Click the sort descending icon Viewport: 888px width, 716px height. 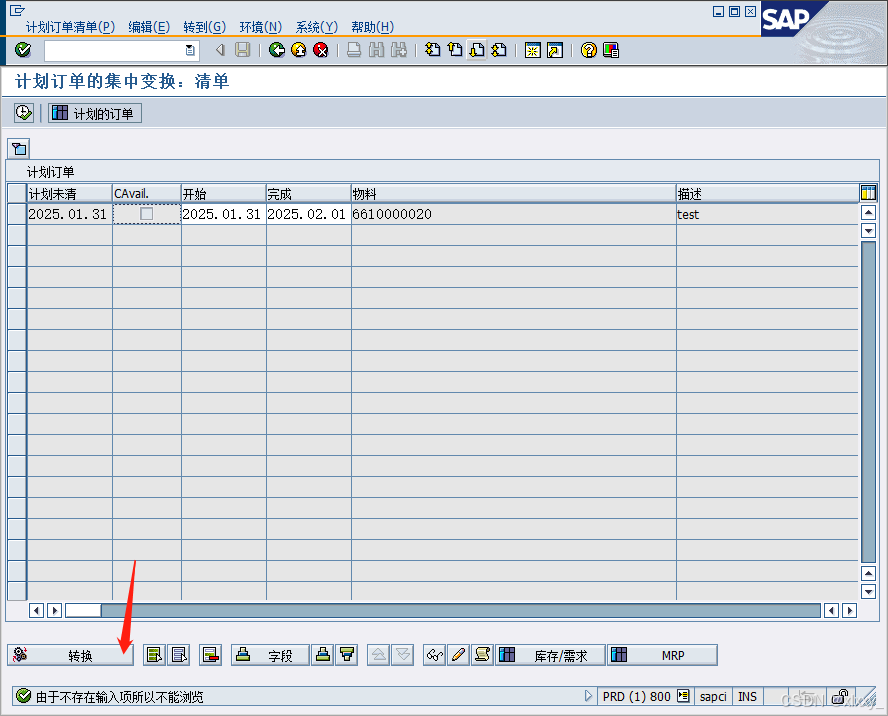click(347, 655)
